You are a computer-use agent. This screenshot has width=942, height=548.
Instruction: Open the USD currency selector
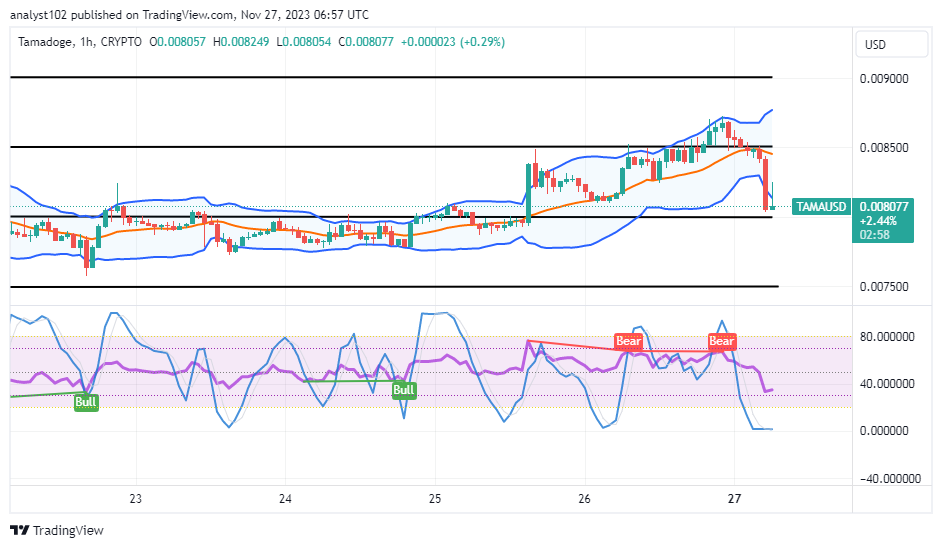(876, 45)
